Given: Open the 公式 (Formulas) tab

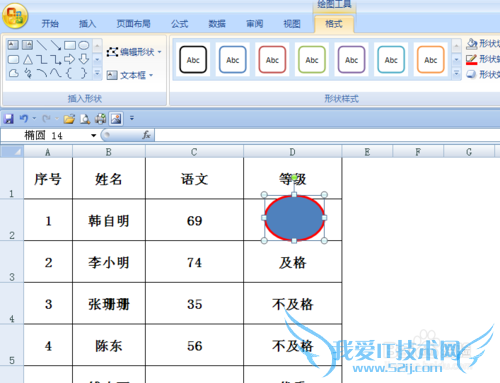Looking at the screenshot, I should (x=179, y=24).
